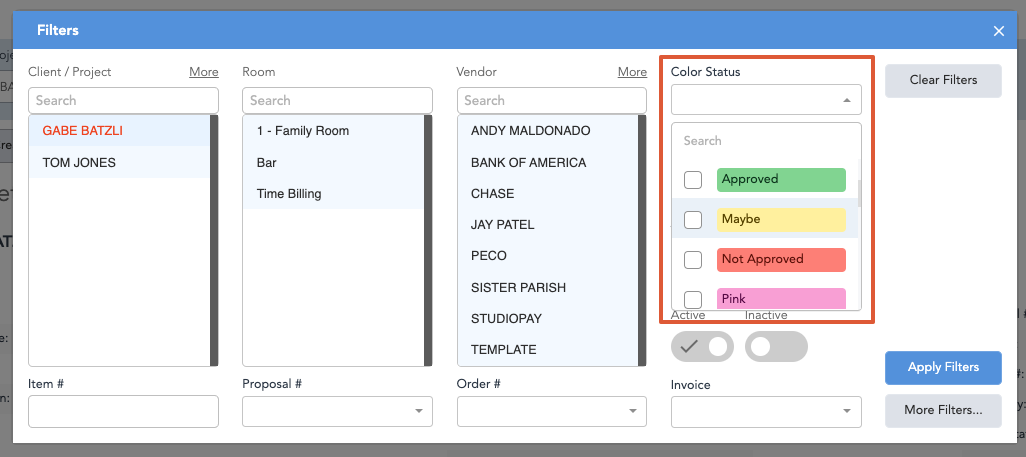Click More link beside Vendor
This screenshot has height=457, width=1026.
click(632, 72)
